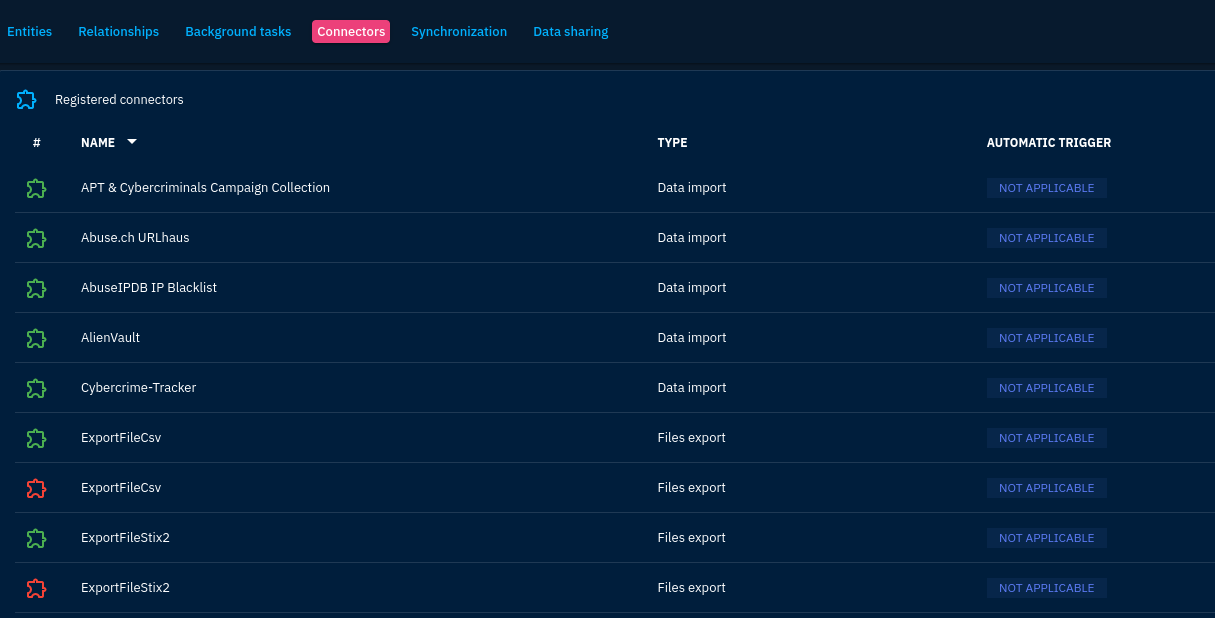Click green puzzle icon for Cybercrime-Tracker
Viewport: 1215px width, 618px height.
coord(36,388)
